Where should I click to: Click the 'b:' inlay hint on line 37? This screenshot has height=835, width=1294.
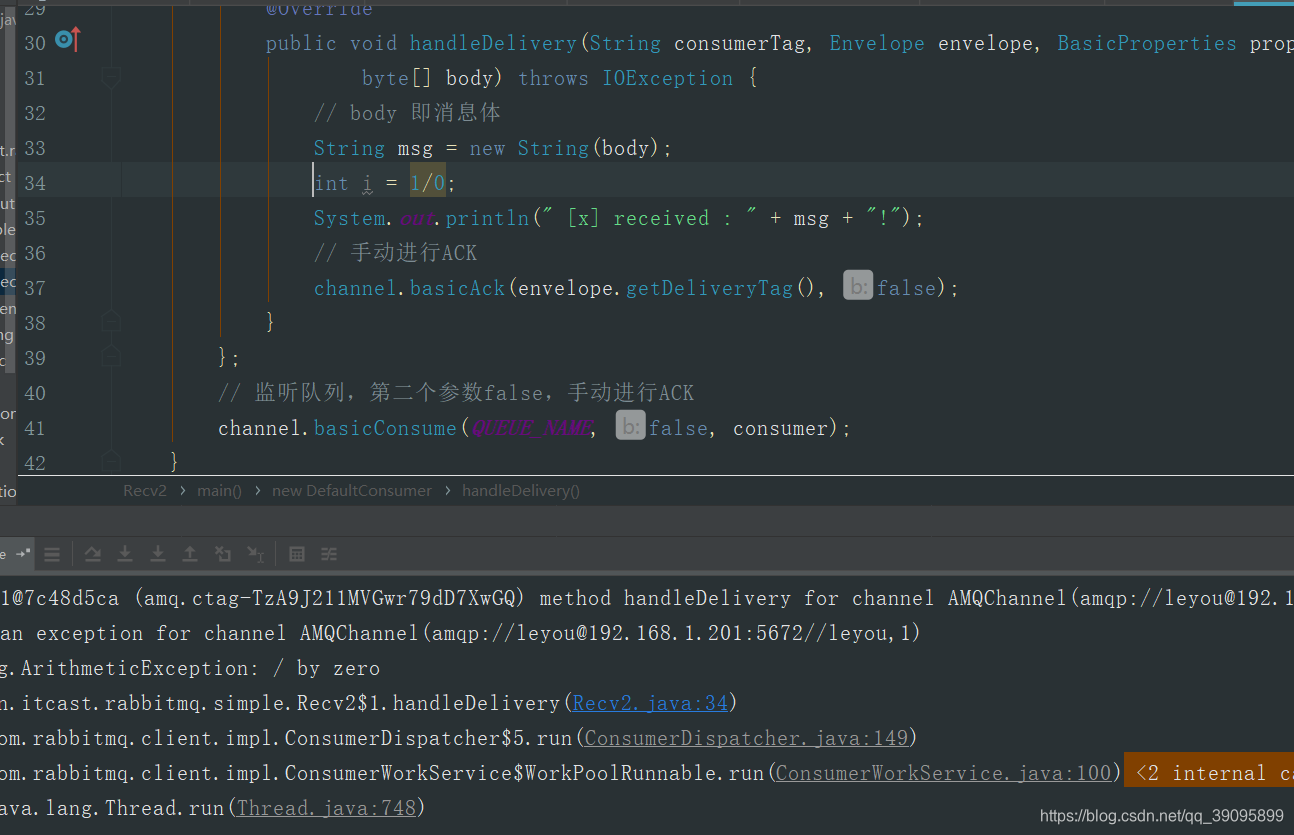click(858, 288)
